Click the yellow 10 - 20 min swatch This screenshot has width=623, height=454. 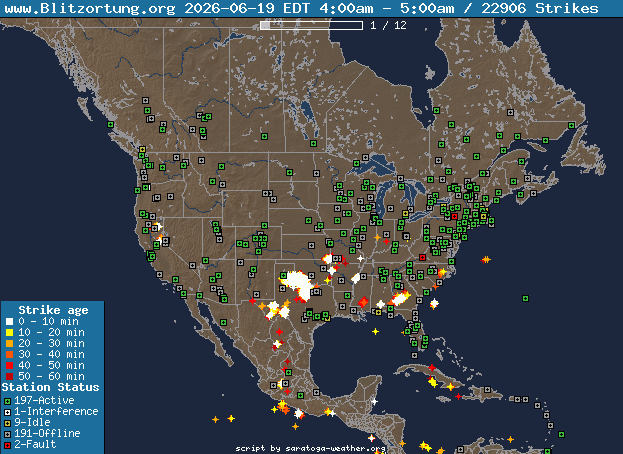tap(10, 332)
